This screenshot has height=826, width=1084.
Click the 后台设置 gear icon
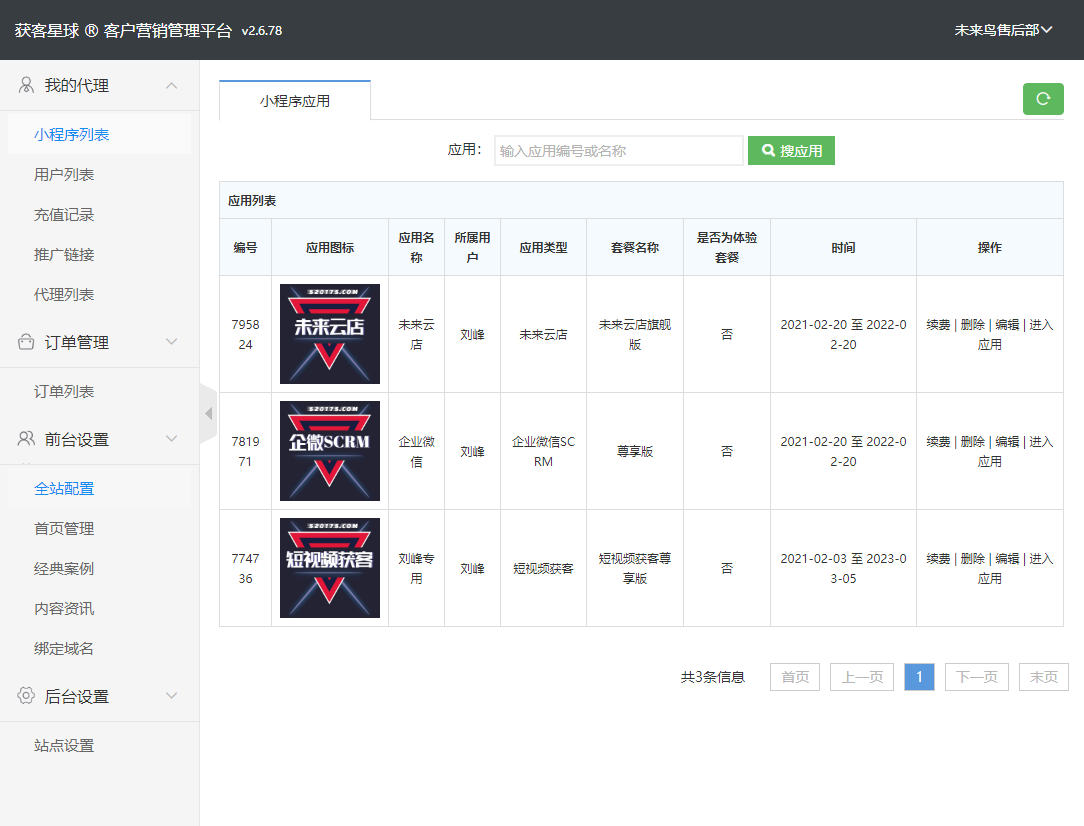26,696
